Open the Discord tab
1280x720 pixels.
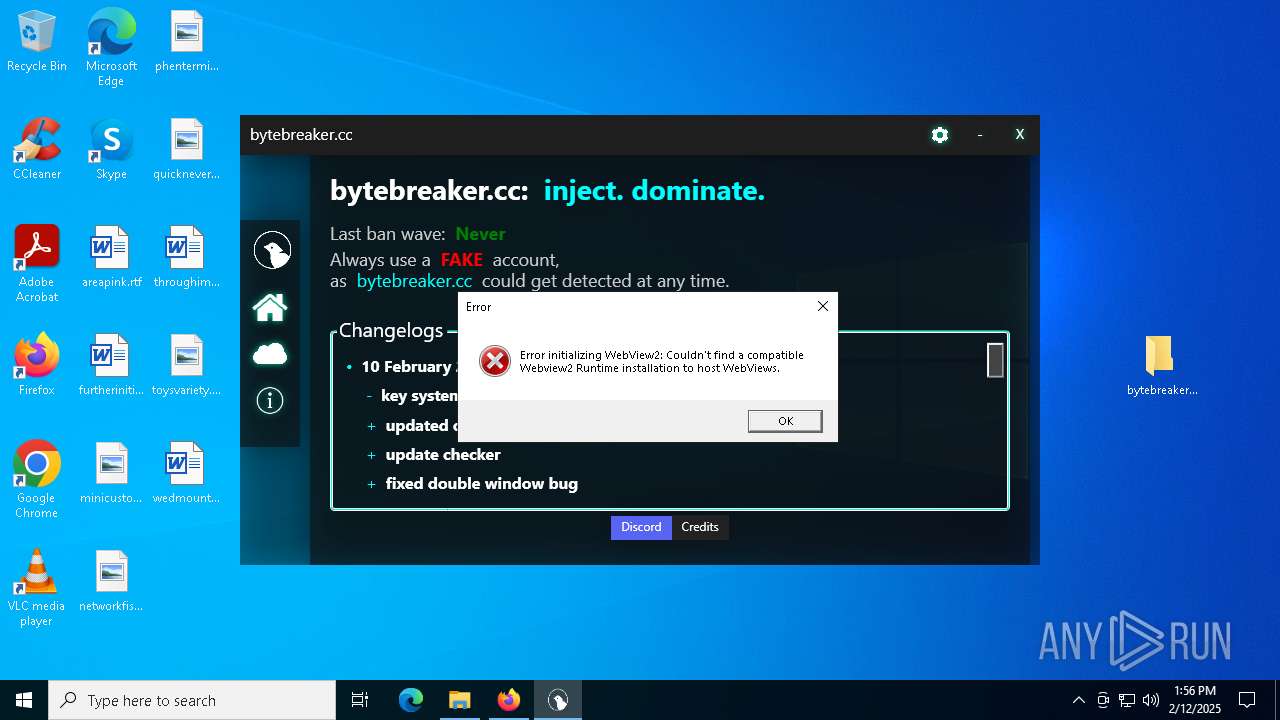tap(641, 527)
